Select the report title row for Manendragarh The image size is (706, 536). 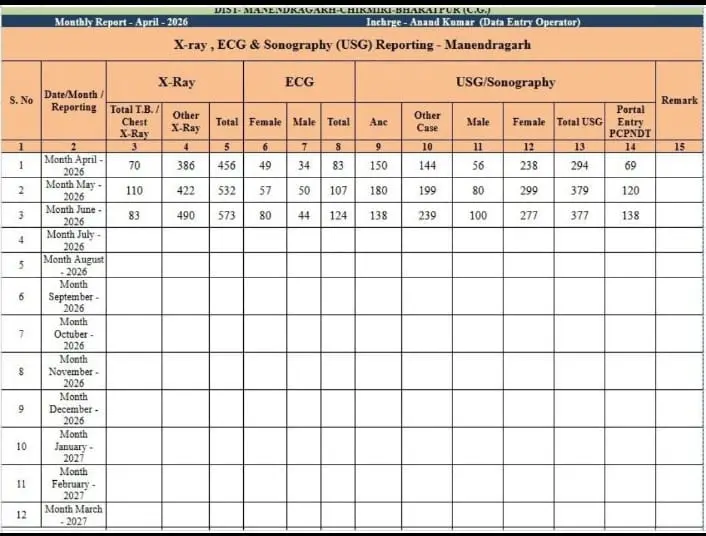point(352,45)
